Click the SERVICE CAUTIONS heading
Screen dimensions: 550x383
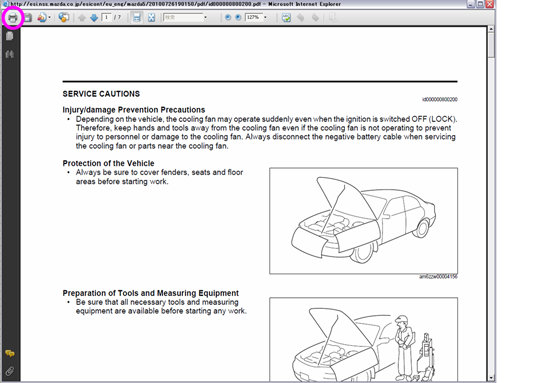point(101,94)
